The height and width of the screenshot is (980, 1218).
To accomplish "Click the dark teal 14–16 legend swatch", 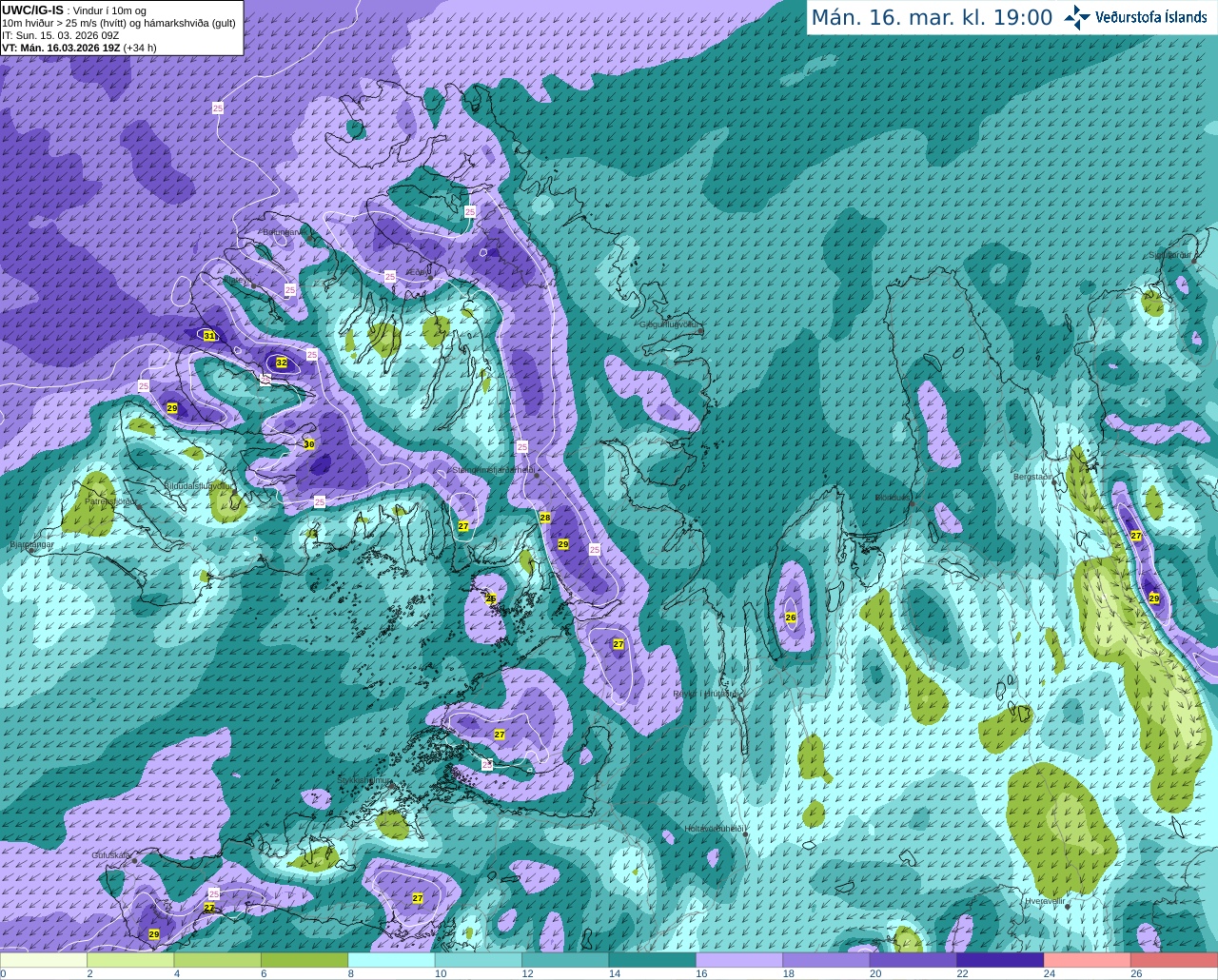I will pyautogui.click(x=653, y=960).
